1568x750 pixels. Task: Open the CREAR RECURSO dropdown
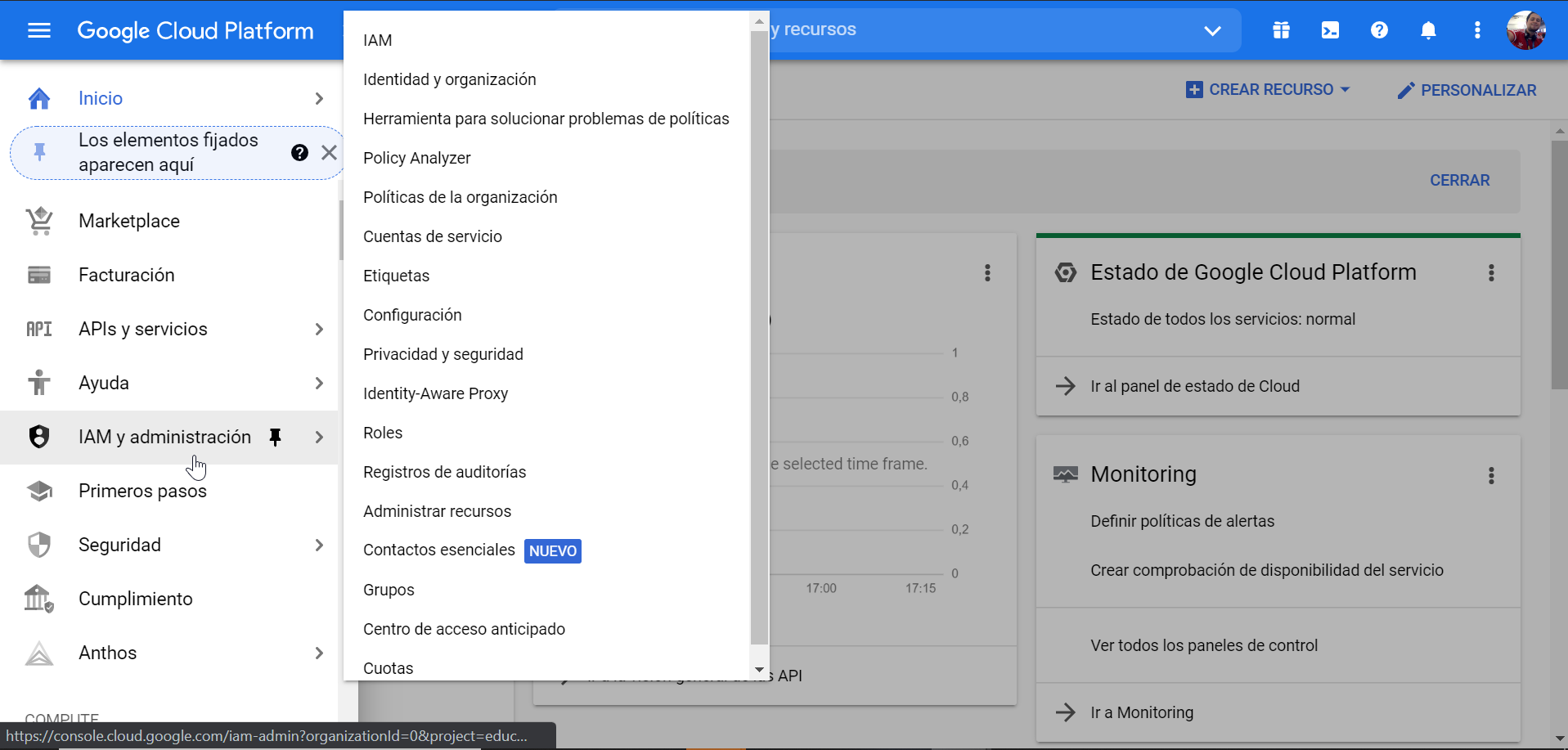(x=1267, y=90)
